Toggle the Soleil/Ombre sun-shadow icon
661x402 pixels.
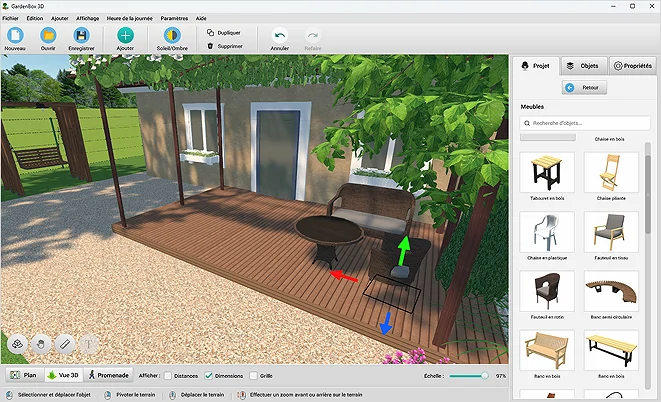(x=172, y=35)
